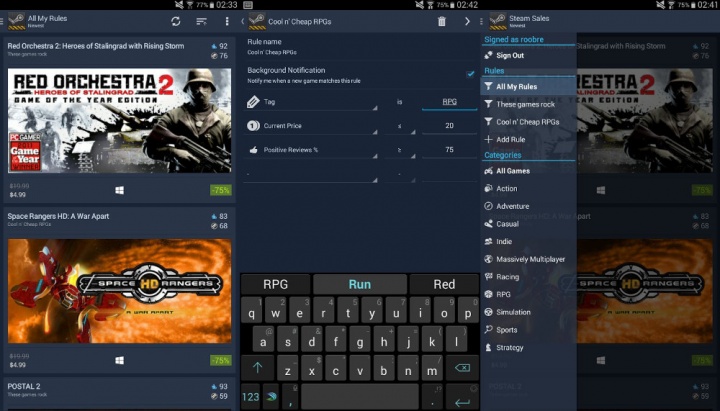
Task: Edit the Positive Reviews value 75
Action: (449, 150)
